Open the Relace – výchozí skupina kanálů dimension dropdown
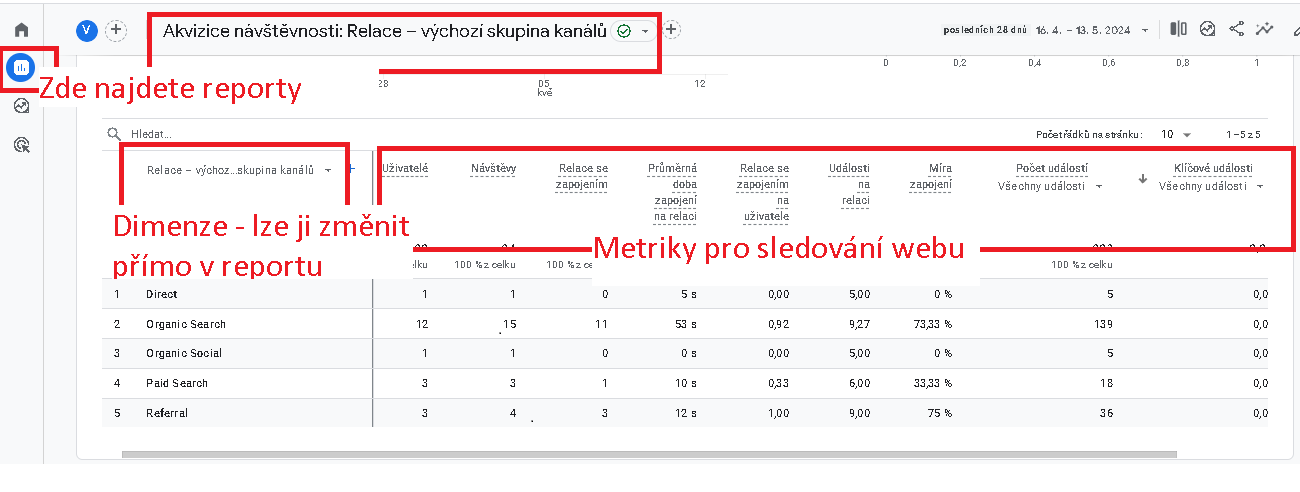The image size is (1300, 492). point(238,170)
